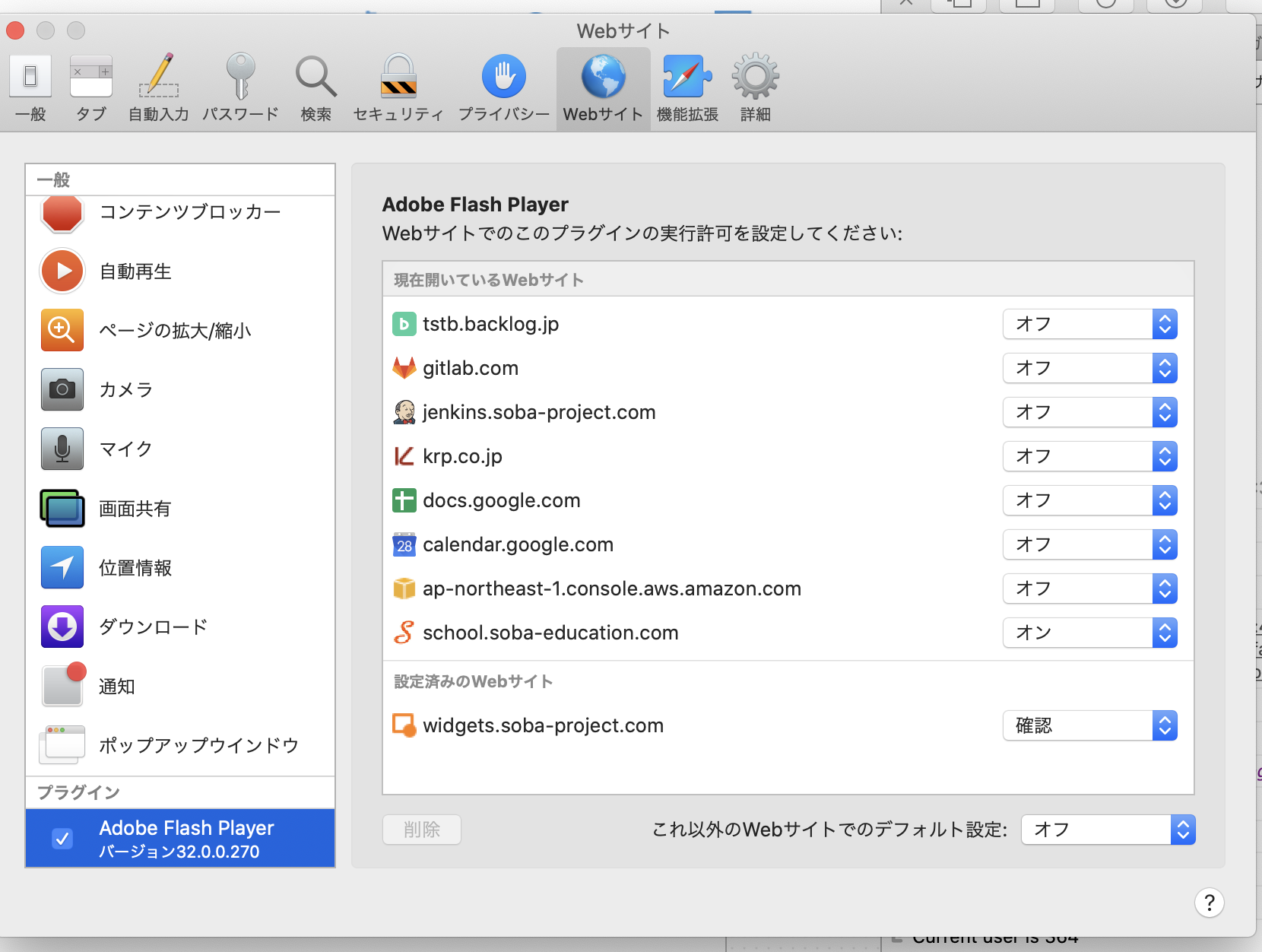This screenshot has height=952, width=1262.
Task: Select the tstb.backlog.jp website row
Action: click(x=788, y=325)
